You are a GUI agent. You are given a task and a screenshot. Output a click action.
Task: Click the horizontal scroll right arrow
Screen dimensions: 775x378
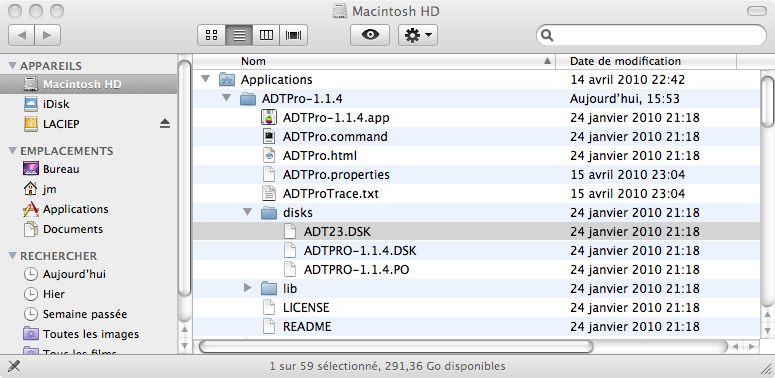[752, 346]
